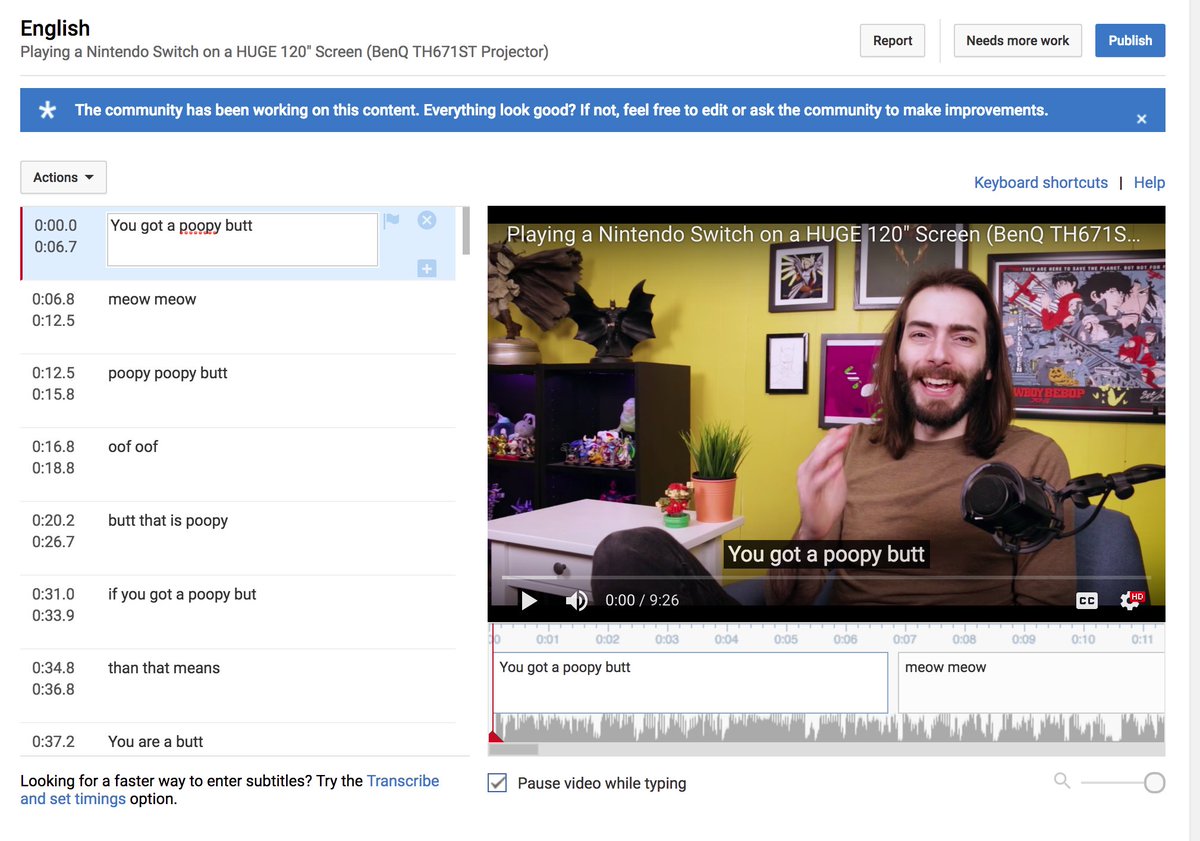Screen dimensions: 1200x841
Task: Click the flag icon on the first subtitle
Action: tap(392, 220)
